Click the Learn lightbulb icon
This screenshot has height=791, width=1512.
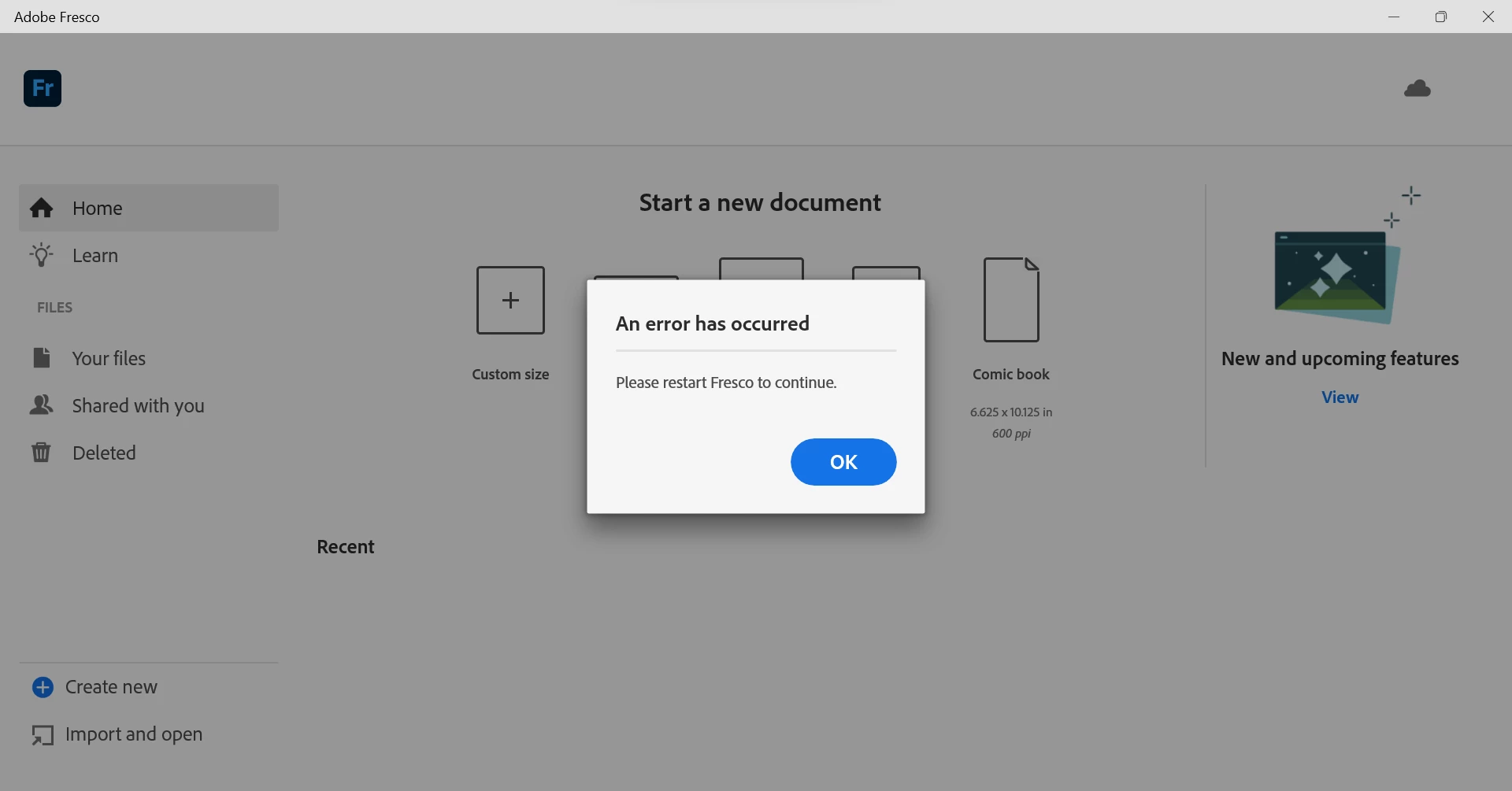[42, 255]
